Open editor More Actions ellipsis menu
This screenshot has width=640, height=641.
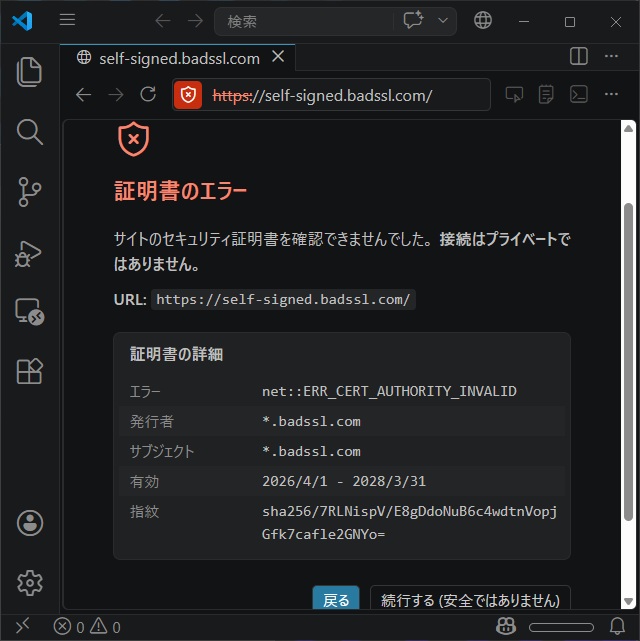coord(611,57)
